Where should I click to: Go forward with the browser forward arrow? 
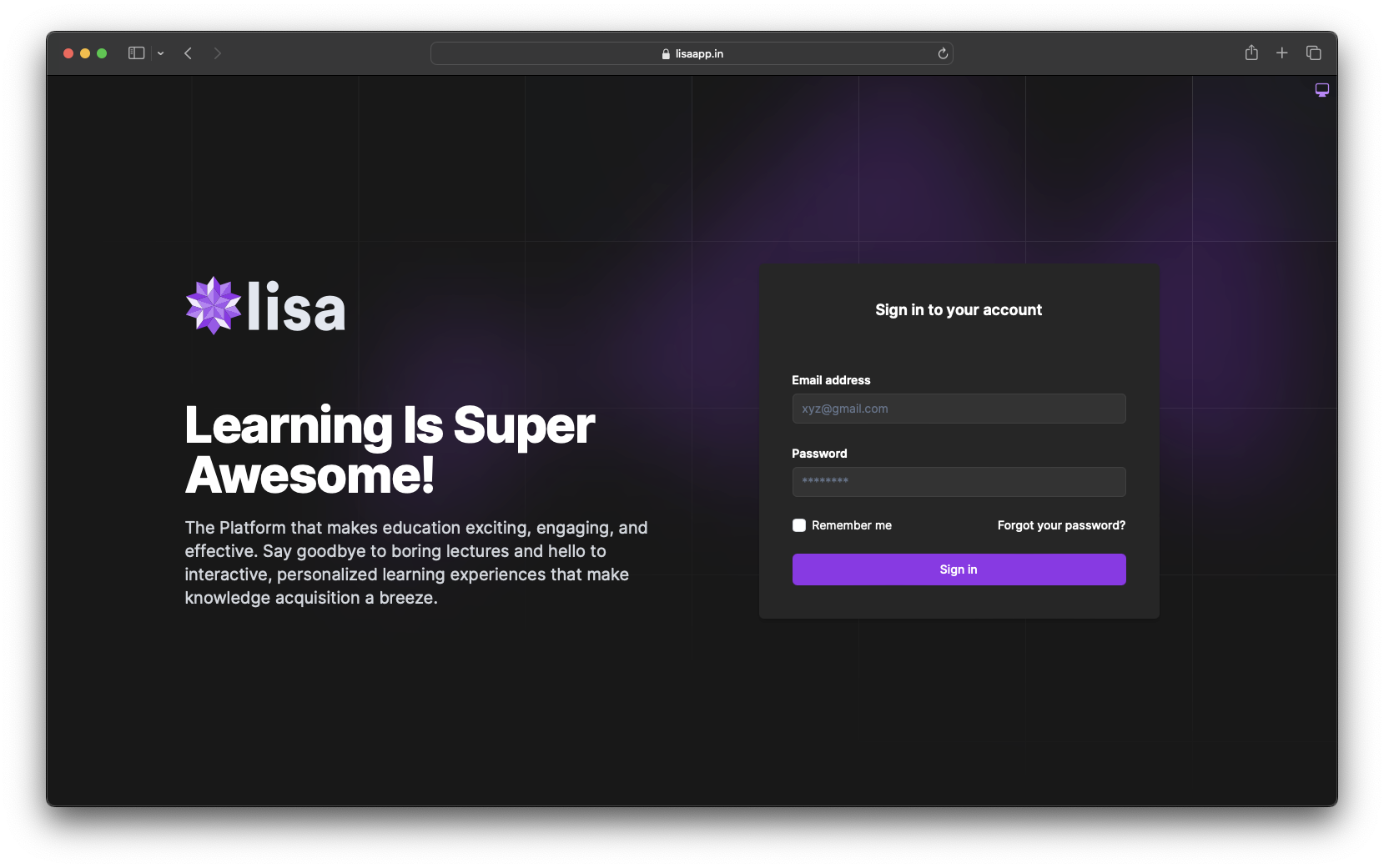coord(218,53)
